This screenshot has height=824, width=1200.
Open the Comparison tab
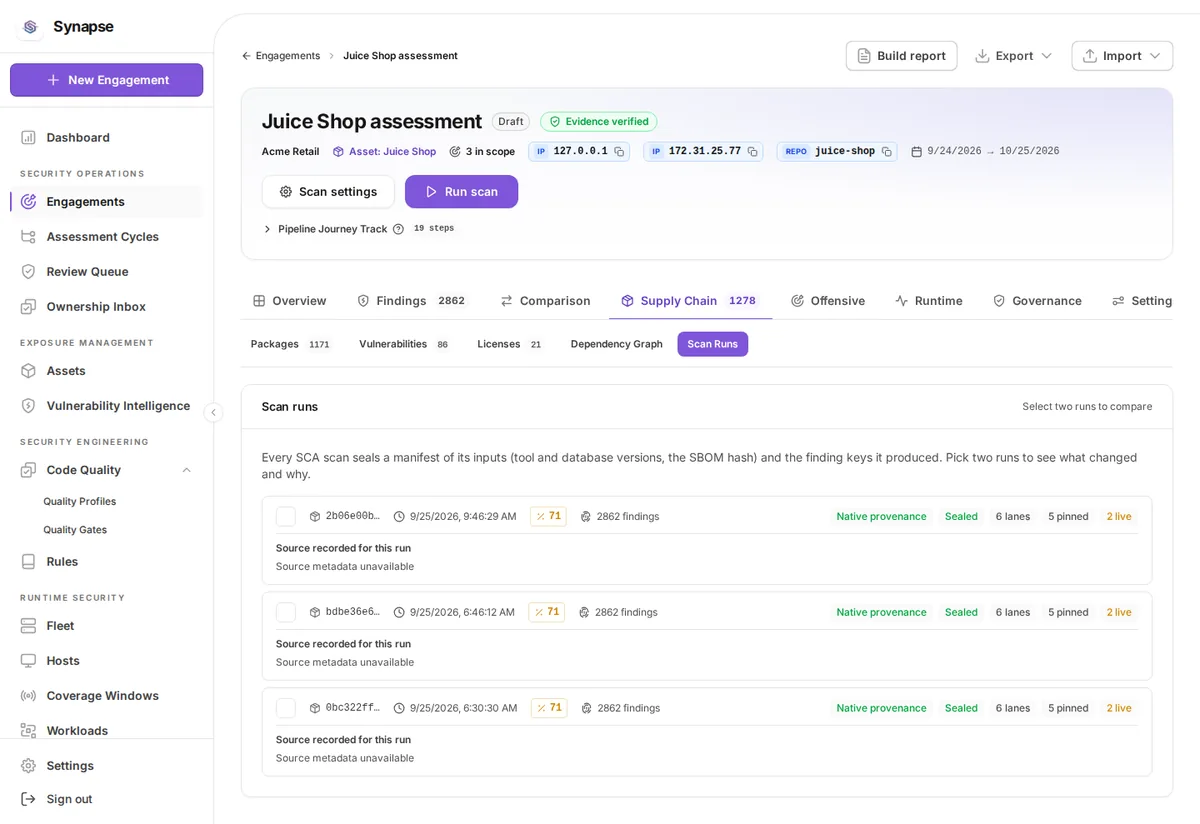pyautogui.click(x=545, y=301)
